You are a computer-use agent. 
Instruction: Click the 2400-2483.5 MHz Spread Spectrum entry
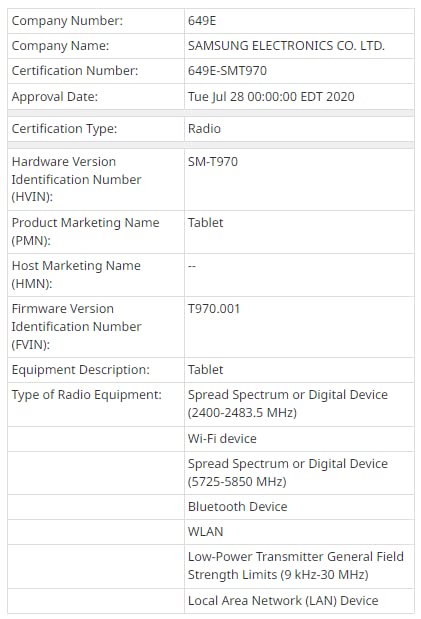[288, 404]
